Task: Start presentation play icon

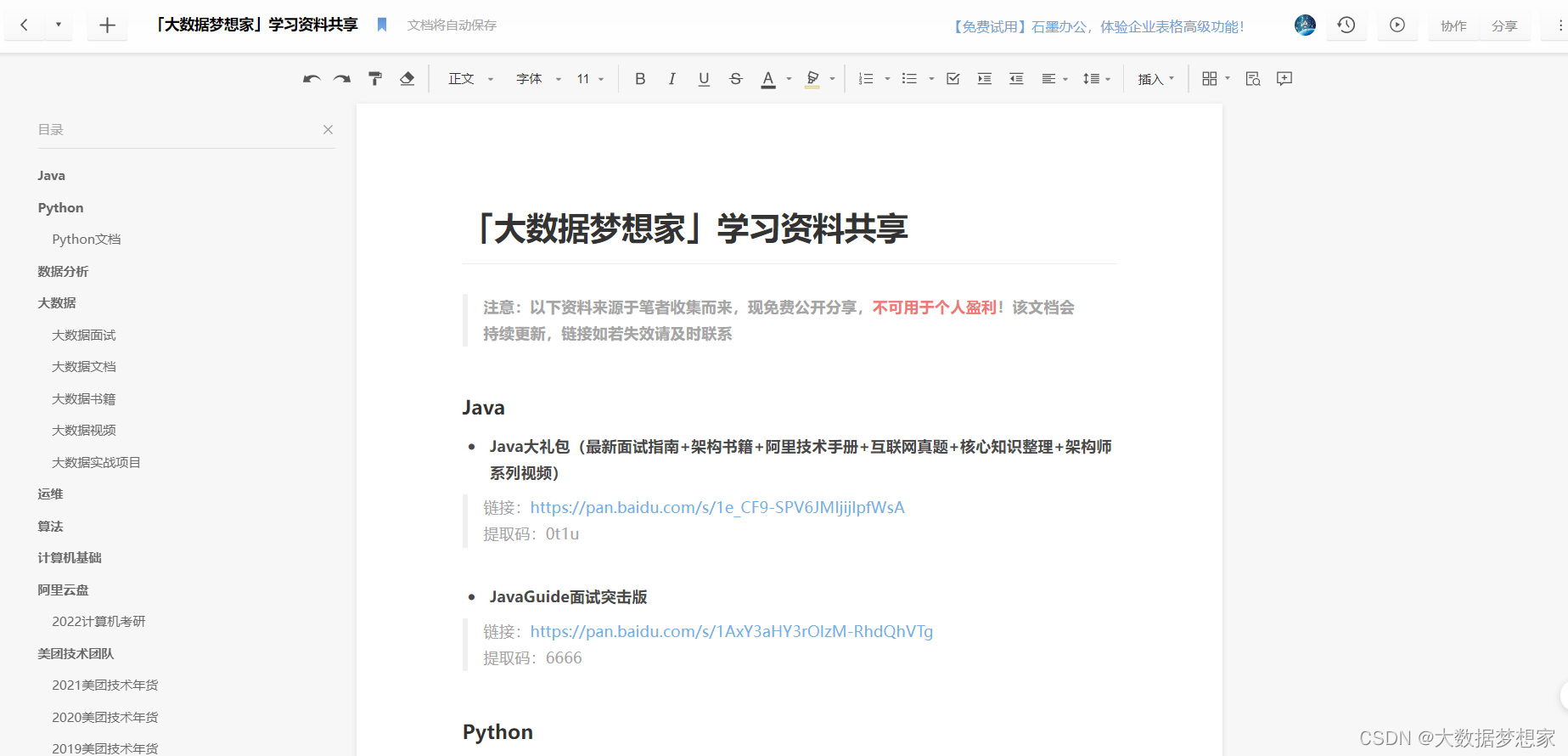Action: pos(1397,25)
